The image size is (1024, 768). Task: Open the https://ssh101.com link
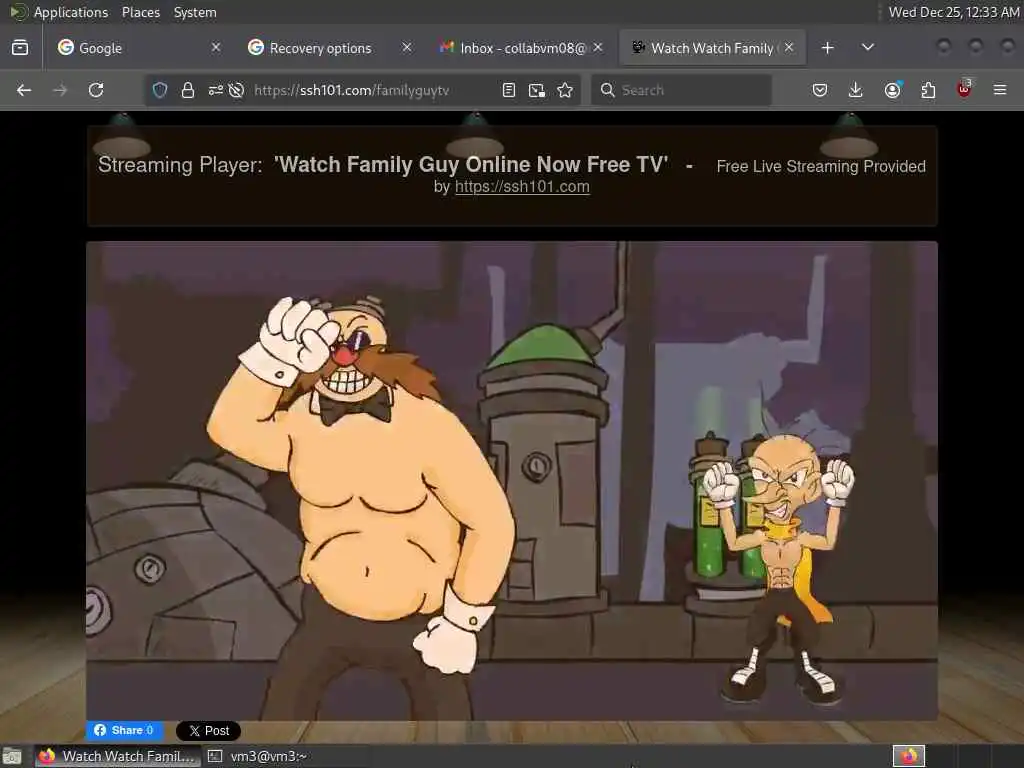522,187
